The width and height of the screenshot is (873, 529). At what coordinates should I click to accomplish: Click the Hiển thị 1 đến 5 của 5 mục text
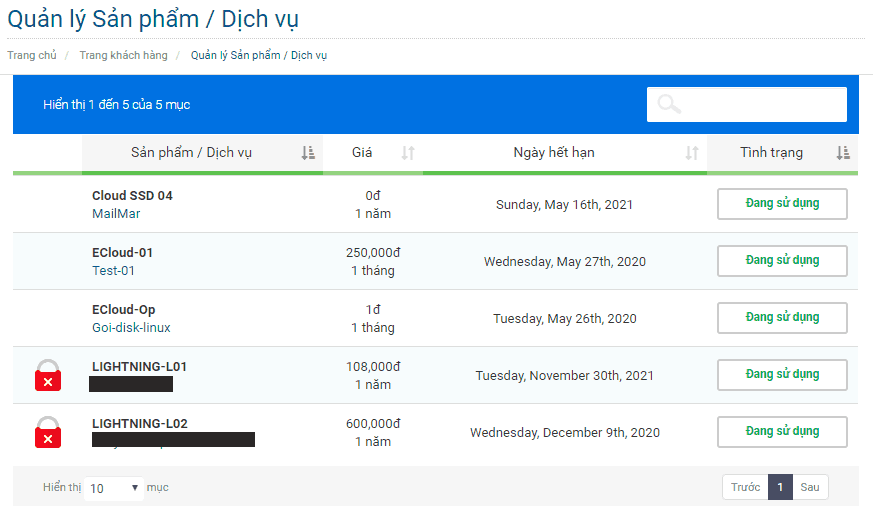117,105
